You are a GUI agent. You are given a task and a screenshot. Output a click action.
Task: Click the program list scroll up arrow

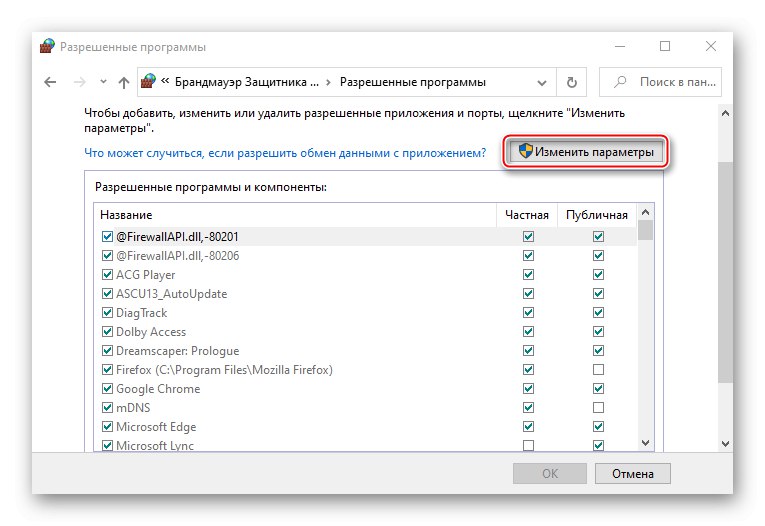coord(645,212)
